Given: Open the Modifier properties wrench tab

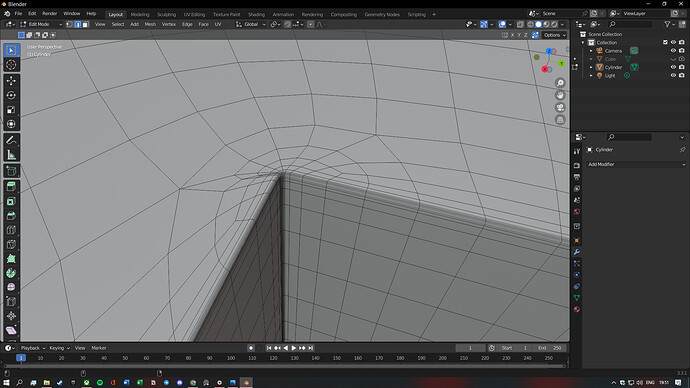Looking at the screenshot, I should 576,252.
